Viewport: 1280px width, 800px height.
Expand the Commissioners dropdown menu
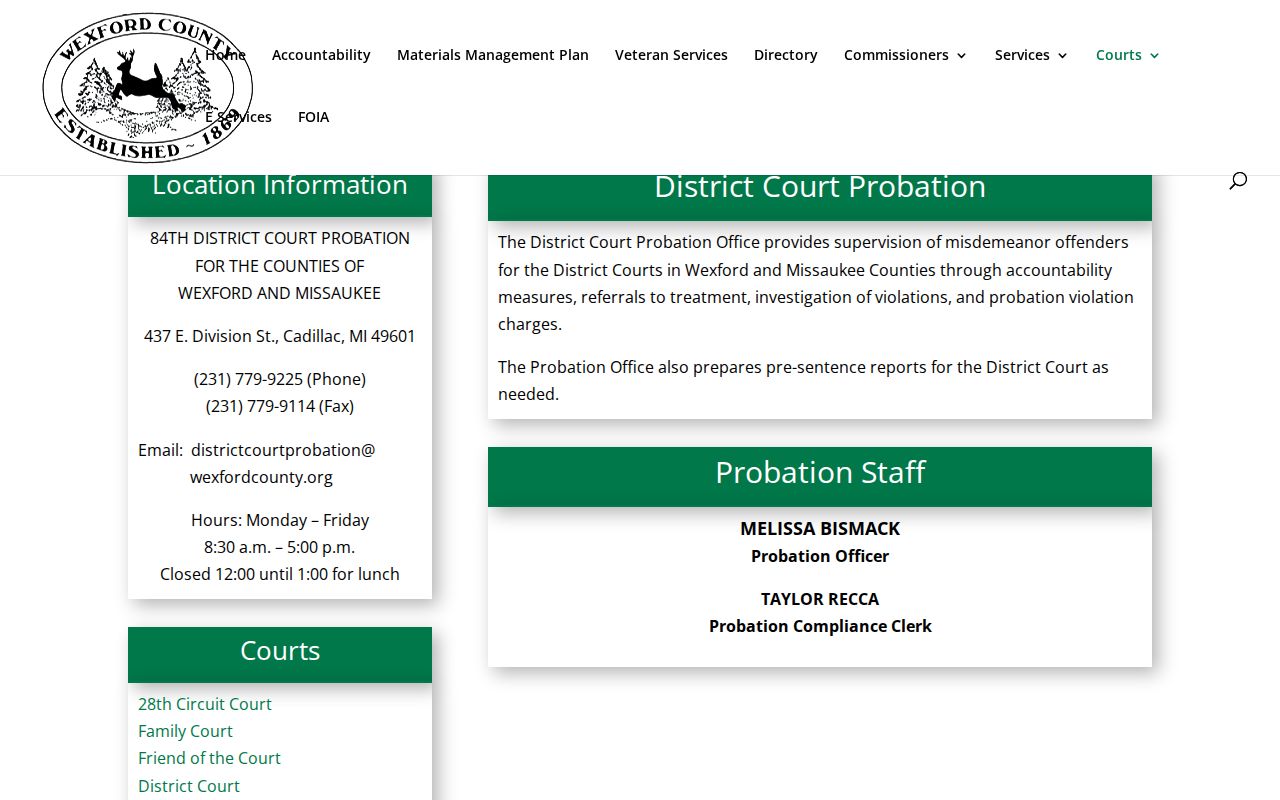click(x=905, y=55)
